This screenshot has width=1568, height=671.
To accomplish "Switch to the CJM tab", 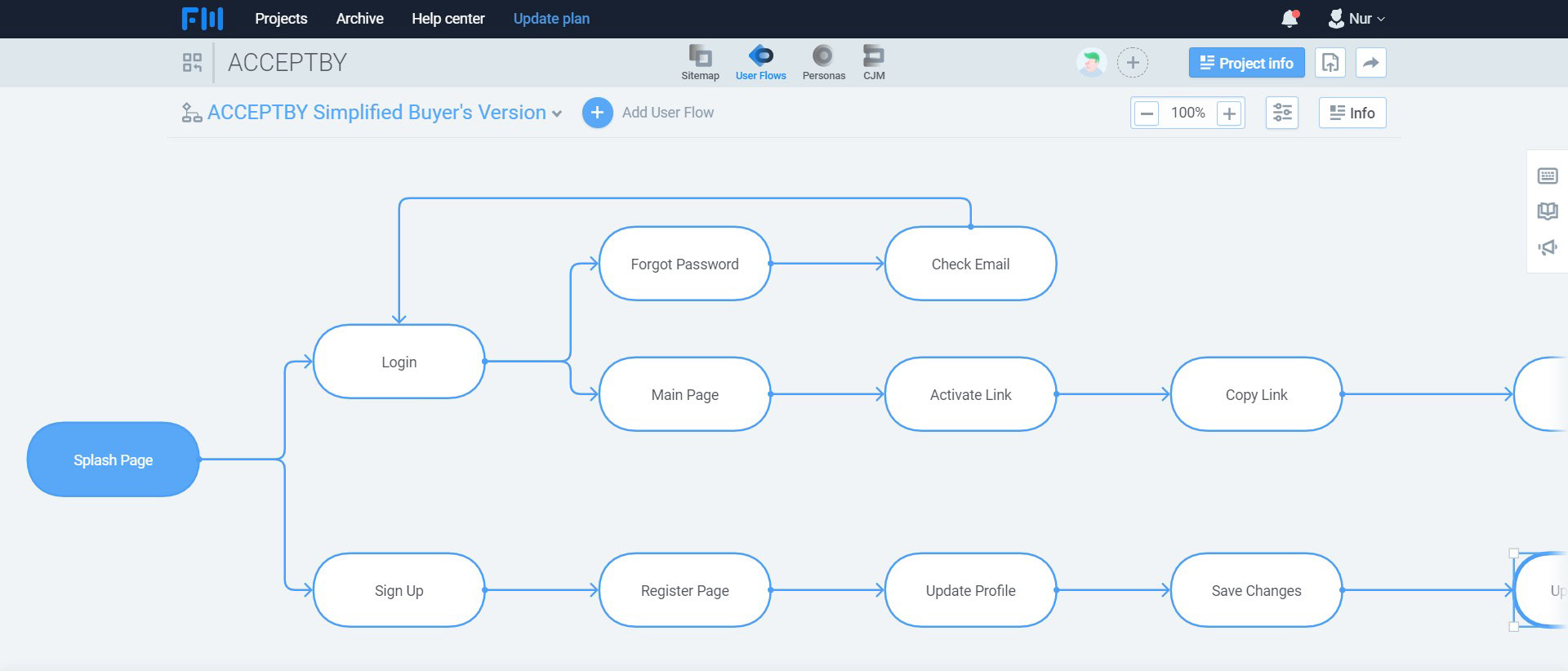I will (x=874, y=63).
